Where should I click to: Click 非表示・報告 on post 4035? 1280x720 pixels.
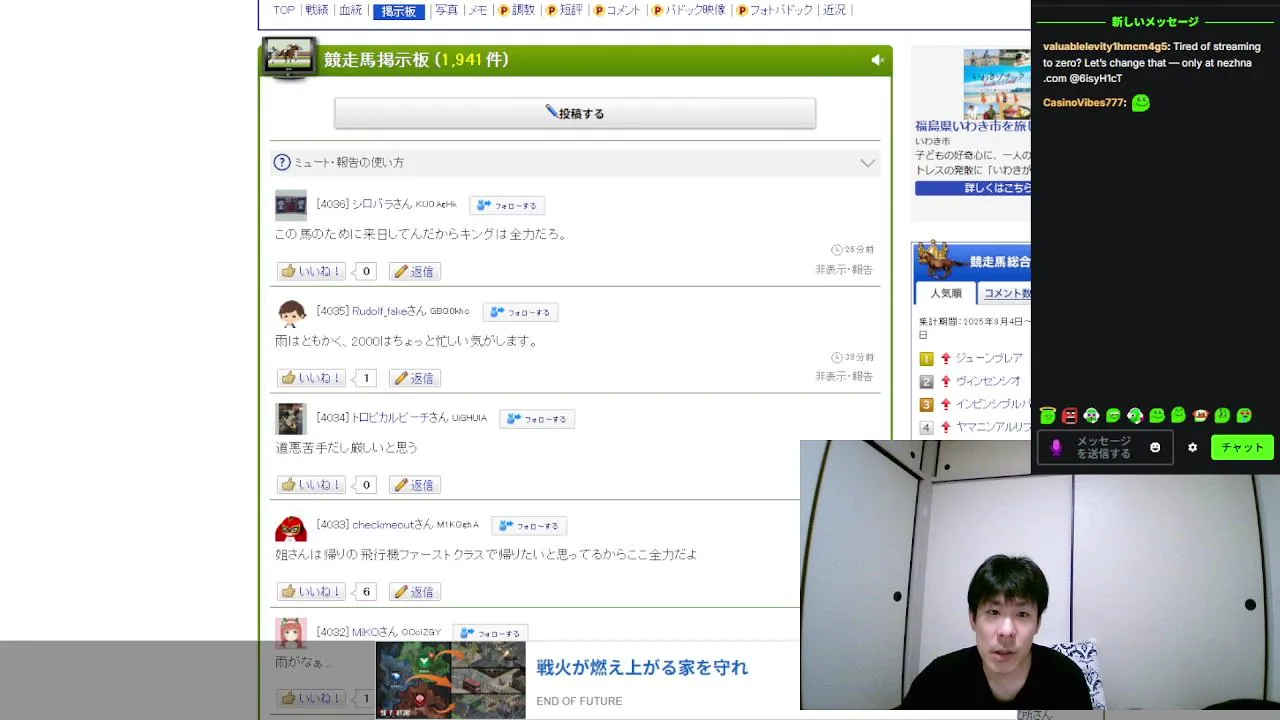(x=844, y=377)
